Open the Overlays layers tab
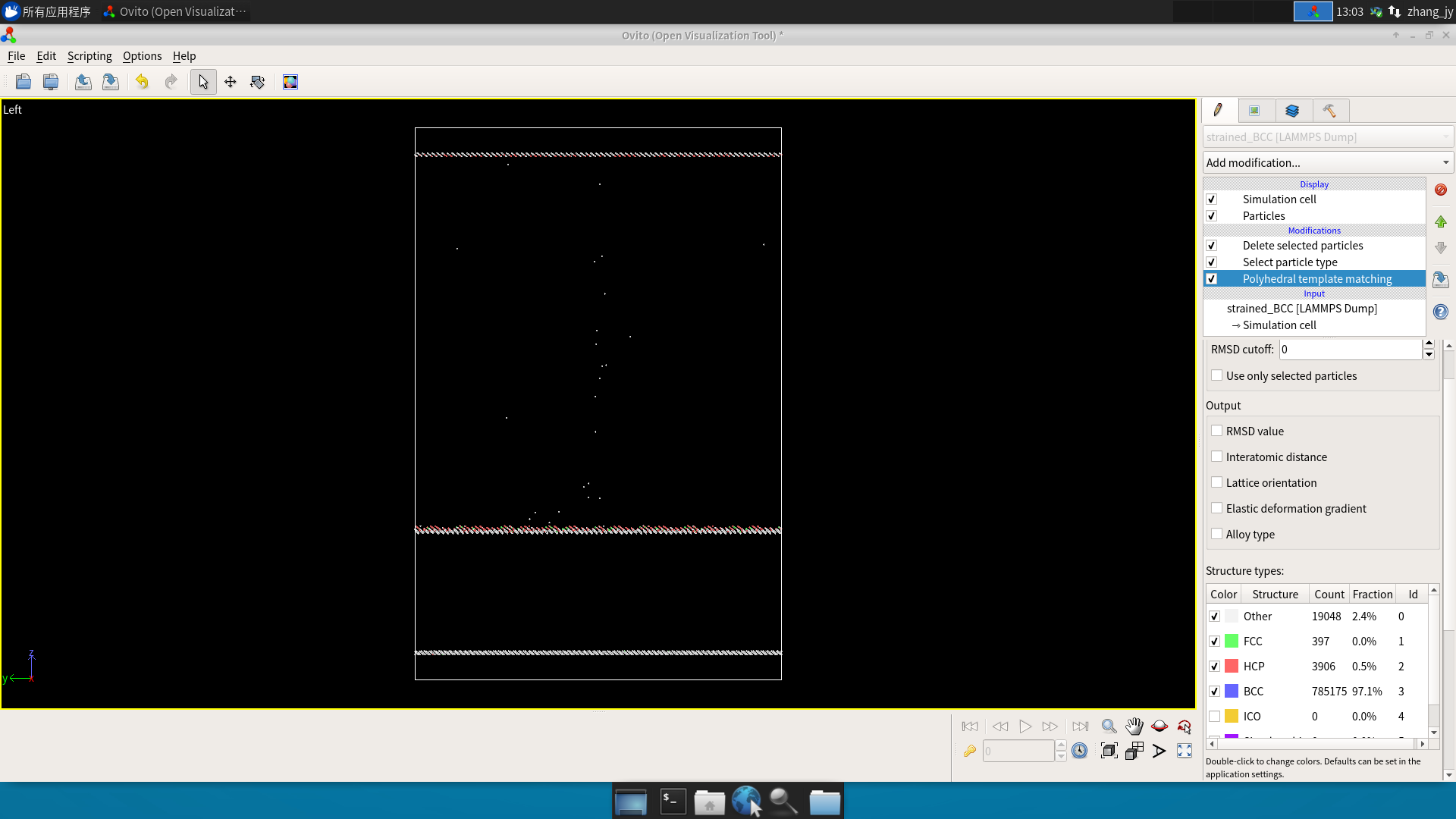Screen dimensions: 1456x819 click(x=1292, y=111)
